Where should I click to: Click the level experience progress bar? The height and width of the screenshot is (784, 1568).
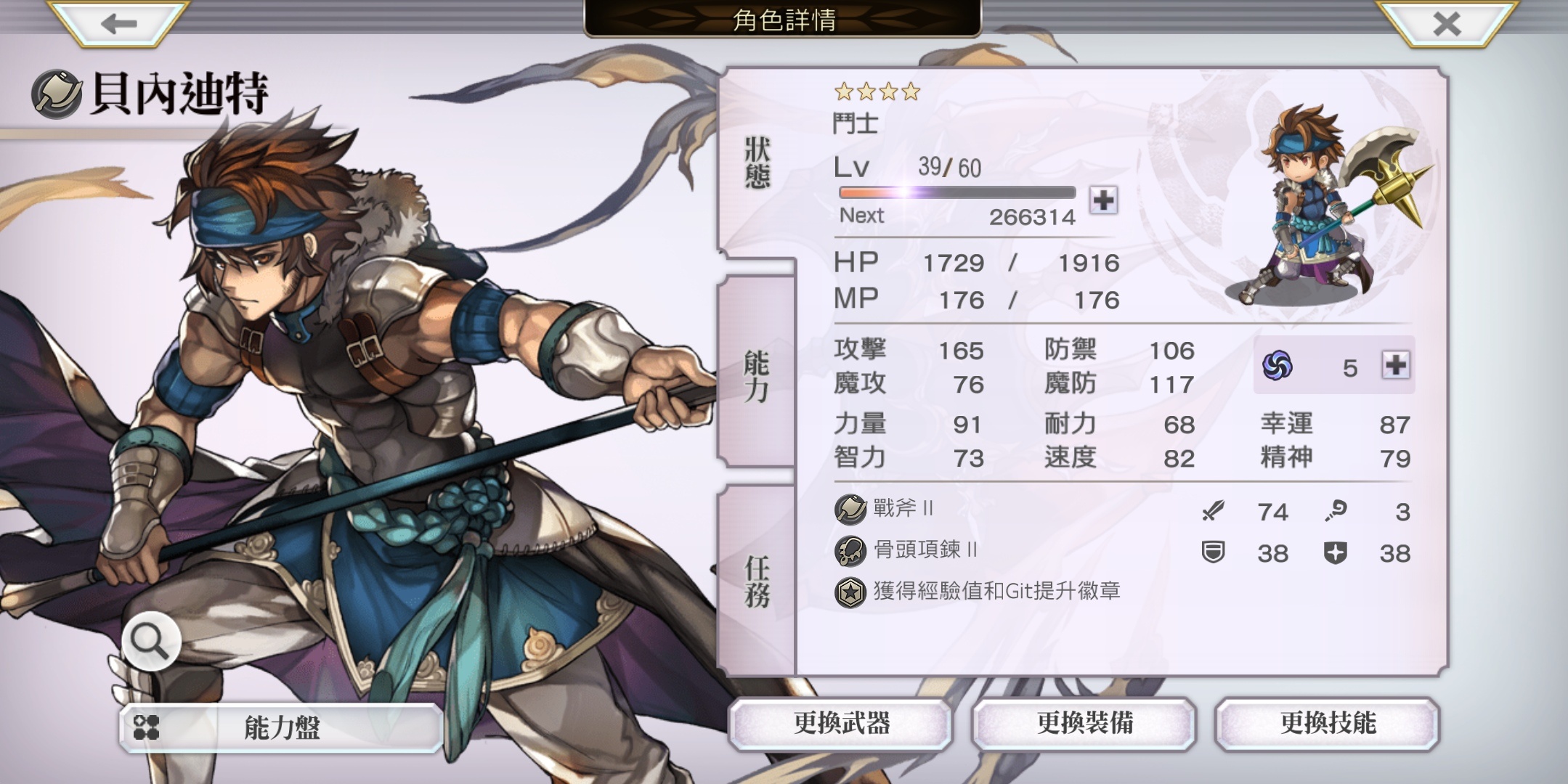pyautogui.click(x=957, y=192)
